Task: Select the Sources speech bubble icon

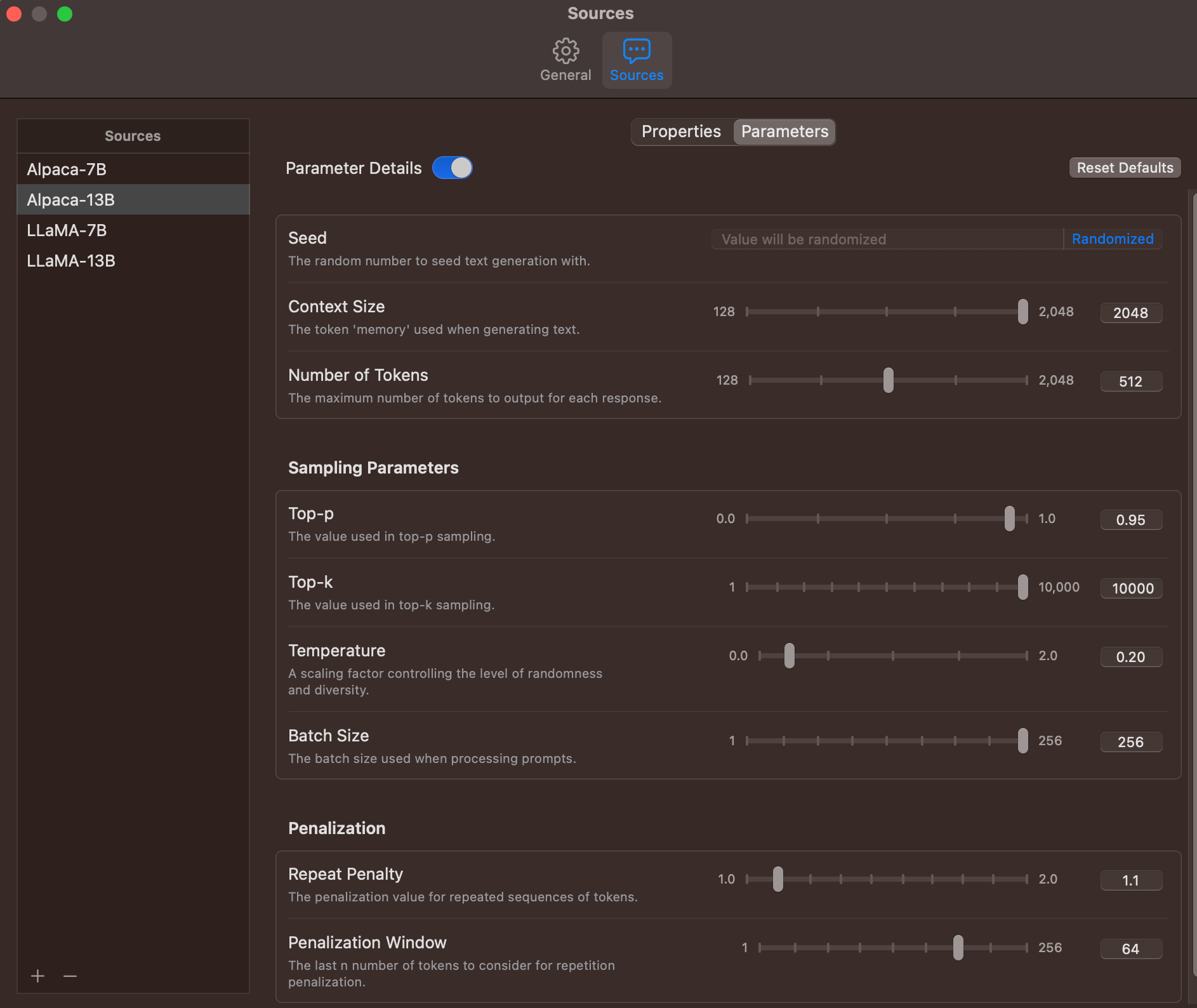Action: 637,51
